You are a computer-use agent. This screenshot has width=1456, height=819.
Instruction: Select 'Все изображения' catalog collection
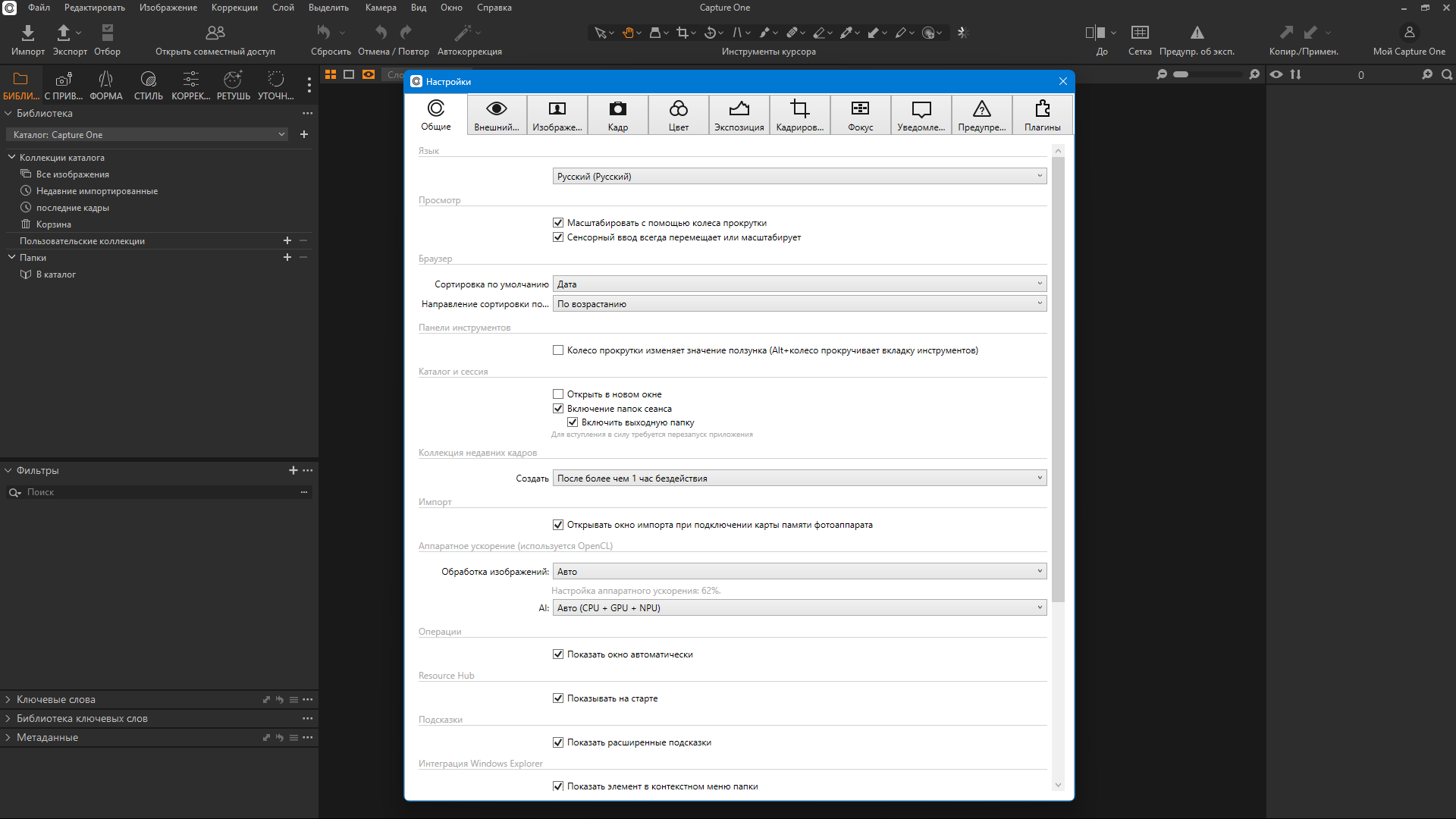(72, 174)
